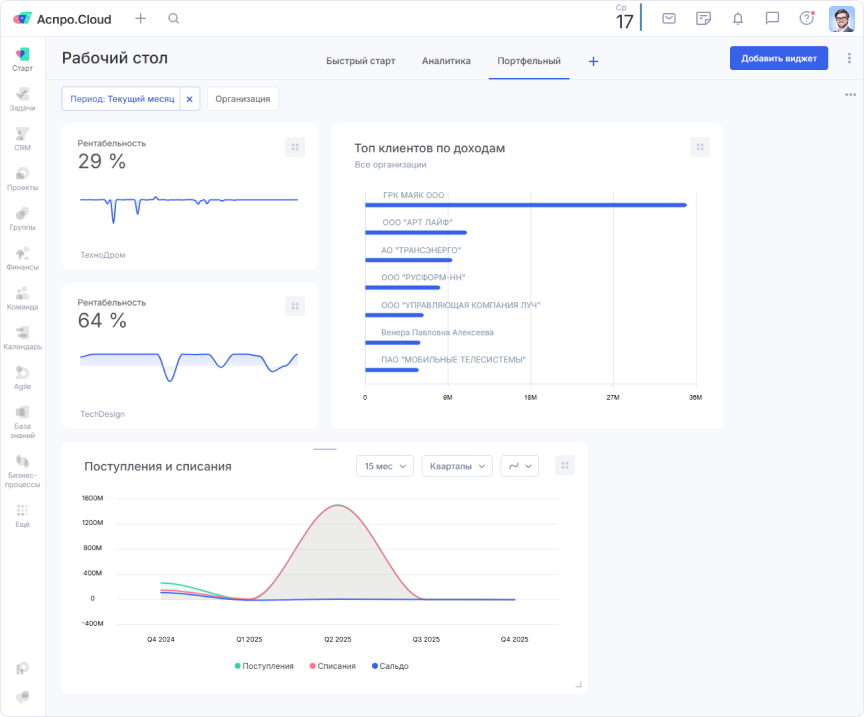Open the Быстрый старт tab

click(364, 60)
